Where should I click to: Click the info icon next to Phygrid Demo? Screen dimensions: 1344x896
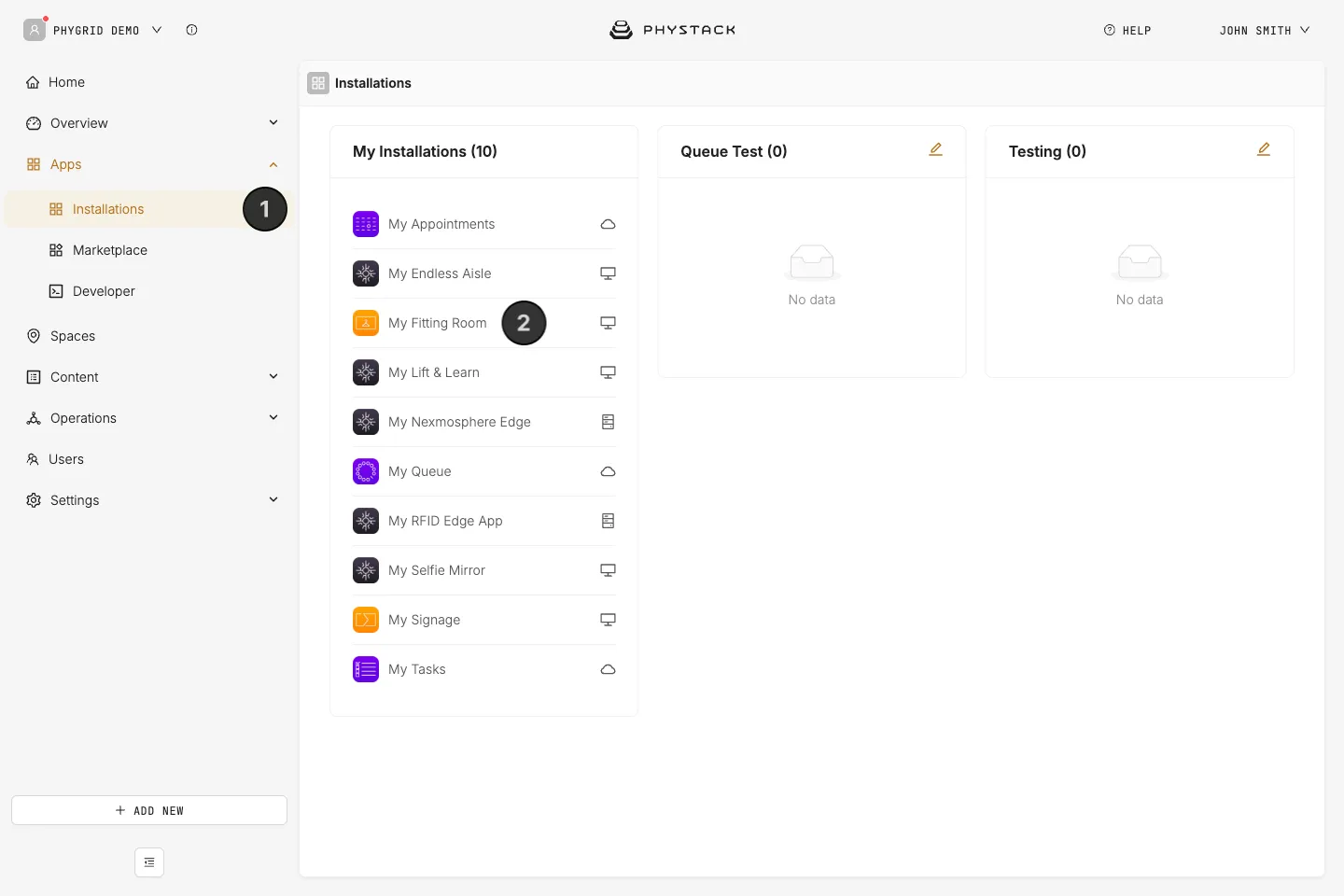(191, 30)
